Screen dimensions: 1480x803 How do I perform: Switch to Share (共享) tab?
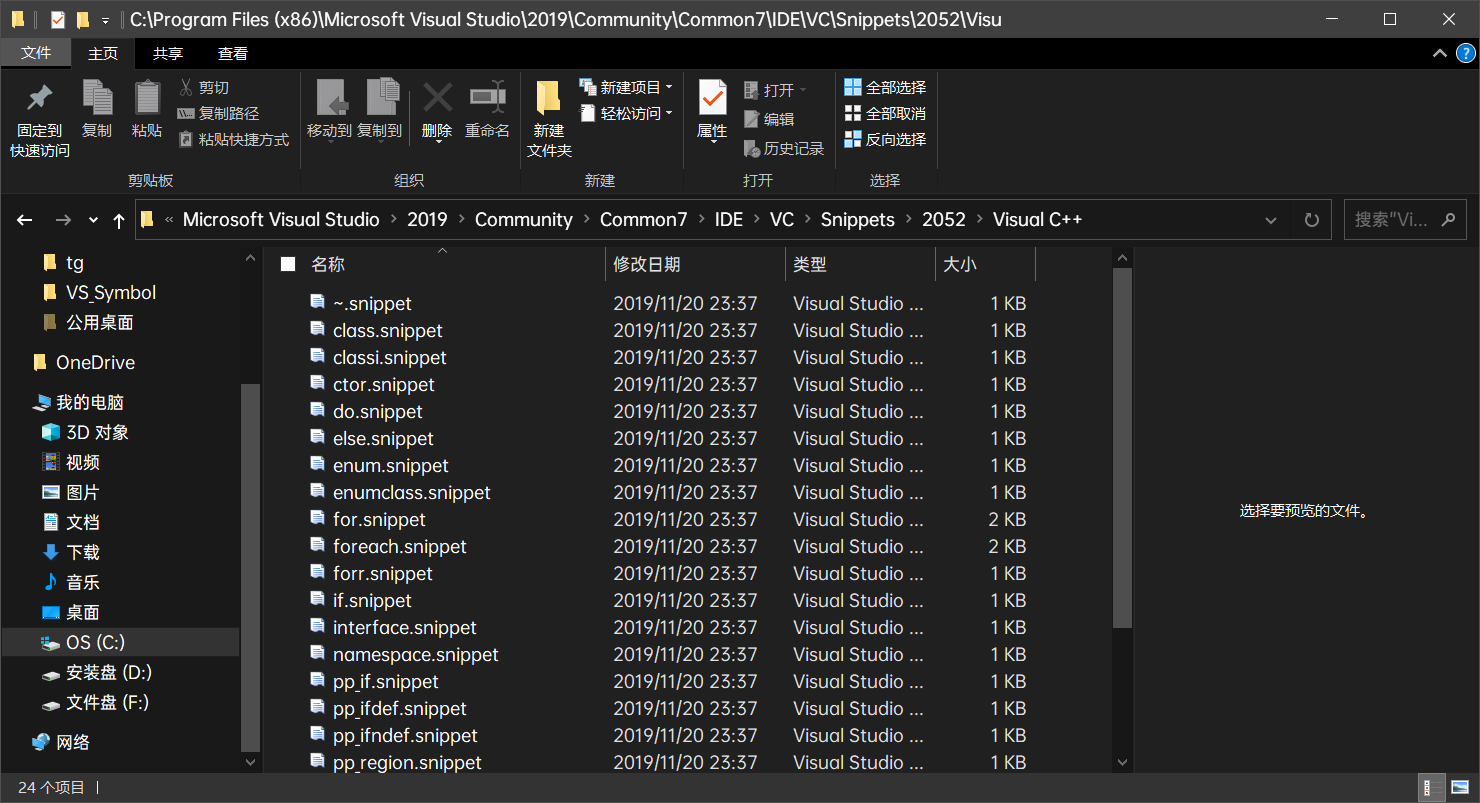(x=168, y=53)
